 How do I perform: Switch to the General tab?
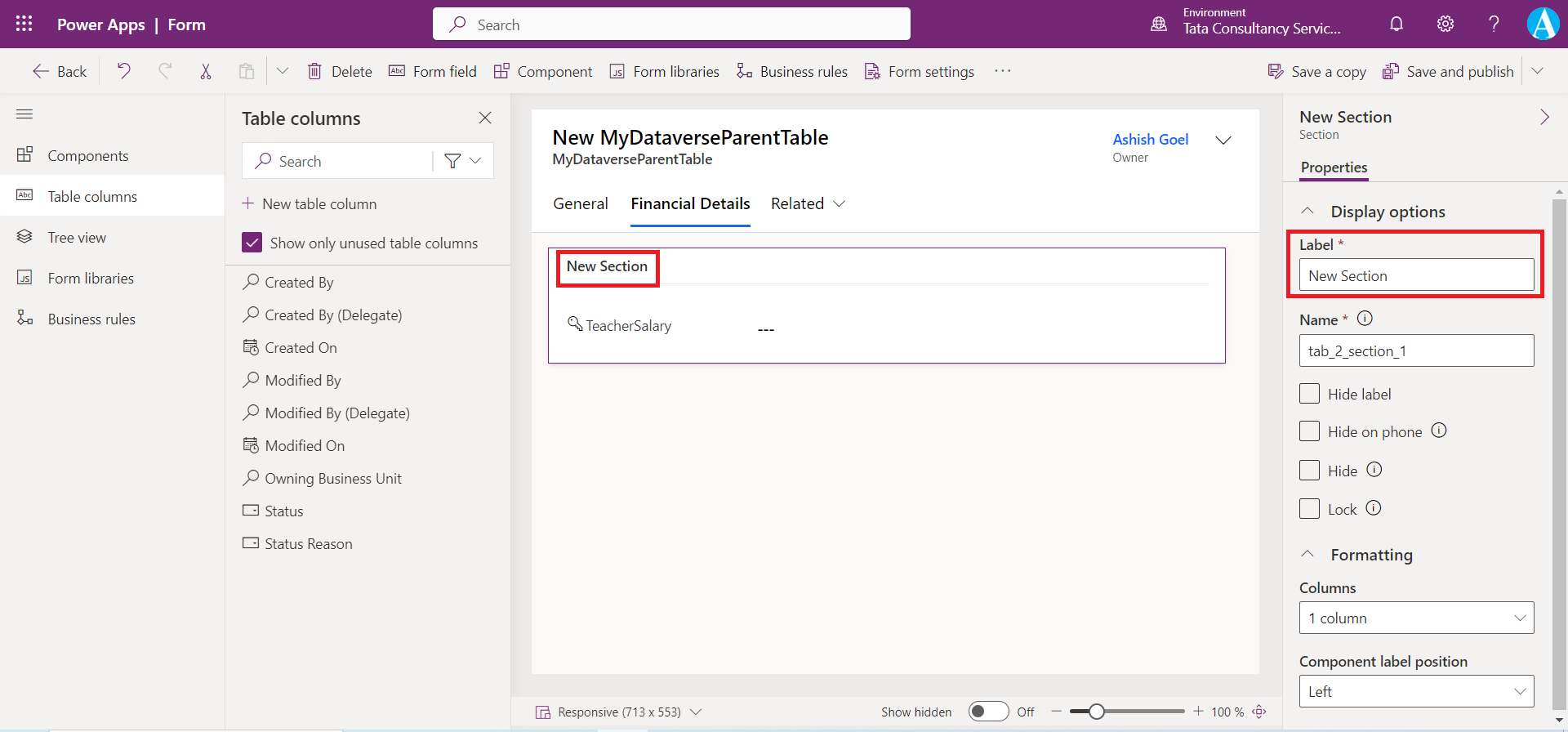click(x=580, y=203)
